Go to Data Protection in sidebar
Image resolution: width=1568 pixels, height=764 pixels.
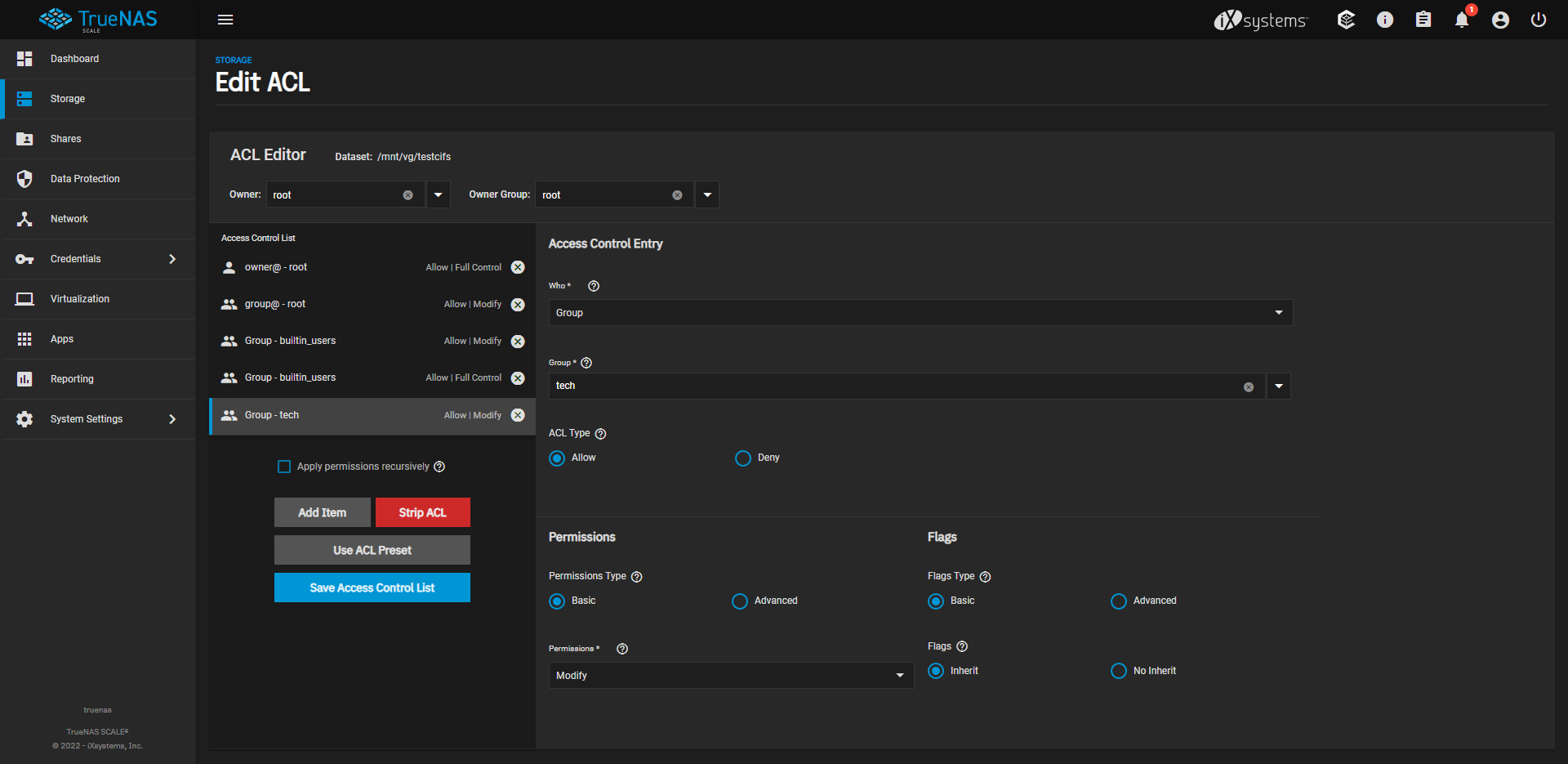[x=85, y=179]
